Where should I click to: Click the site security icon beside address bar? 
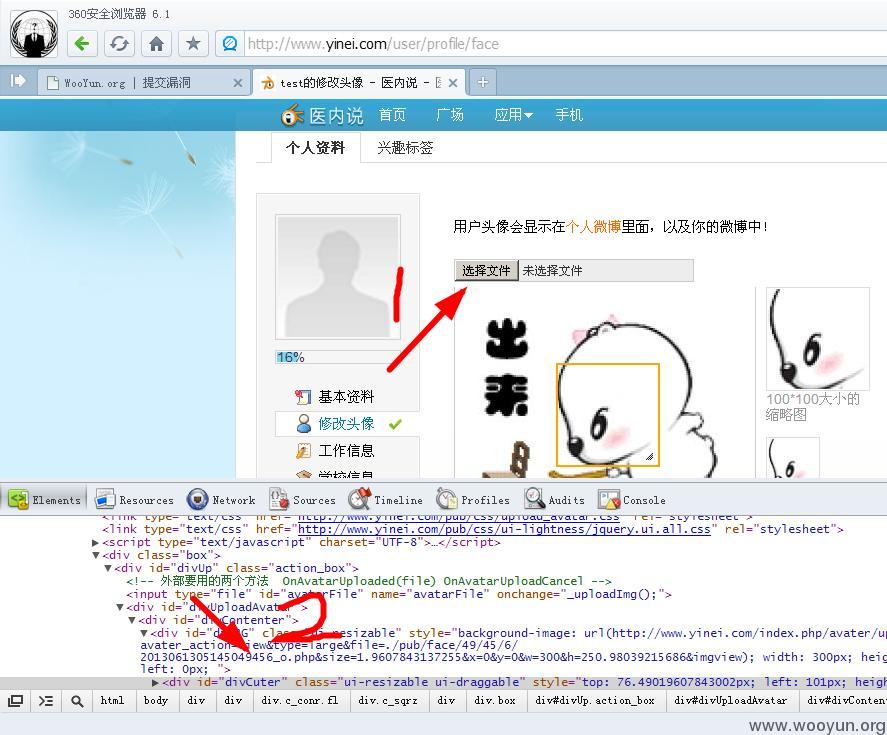pos(230,44)
